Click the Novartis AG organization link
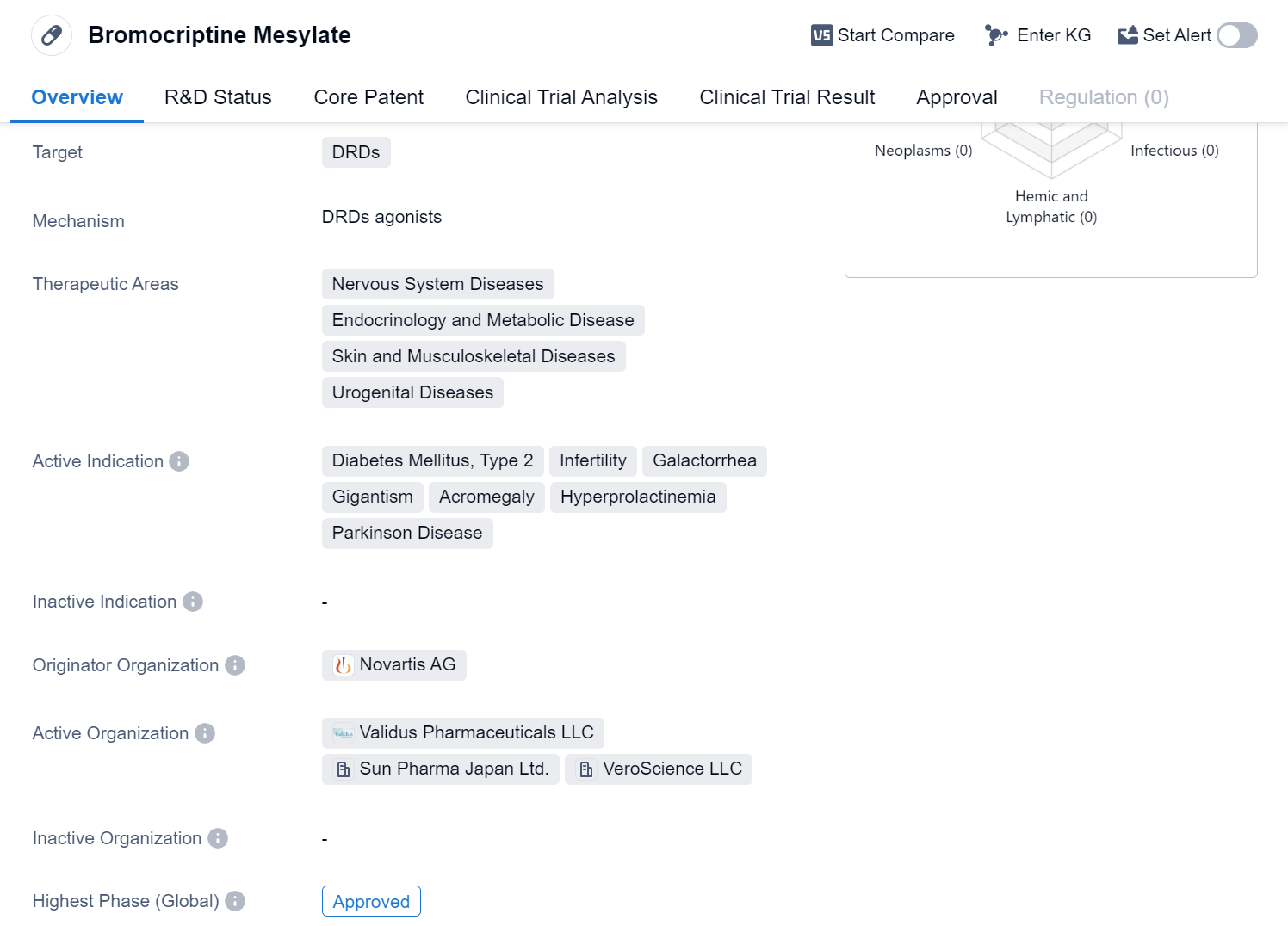The image size is (1288, 926). [394, 665]
